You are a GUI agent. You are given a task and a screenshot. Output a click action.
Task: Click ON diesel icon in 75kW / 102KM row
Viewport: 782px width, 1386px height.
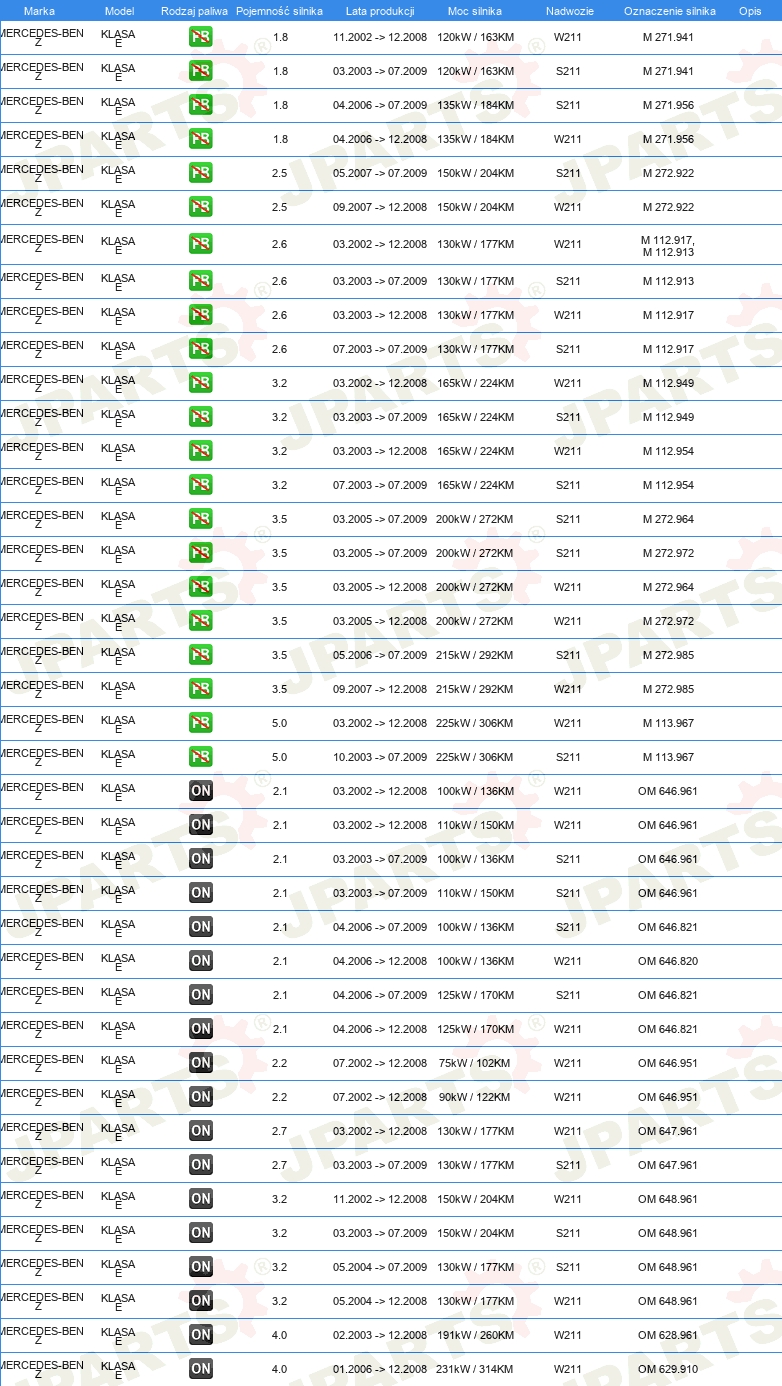tap(201, 1063)
